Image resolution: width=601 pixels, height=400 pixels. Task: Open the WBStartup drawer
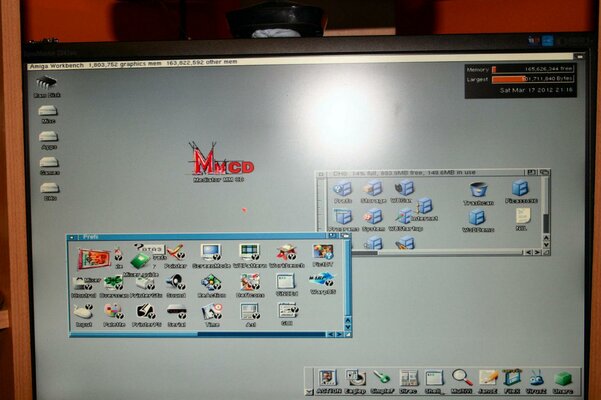[404, 217]
